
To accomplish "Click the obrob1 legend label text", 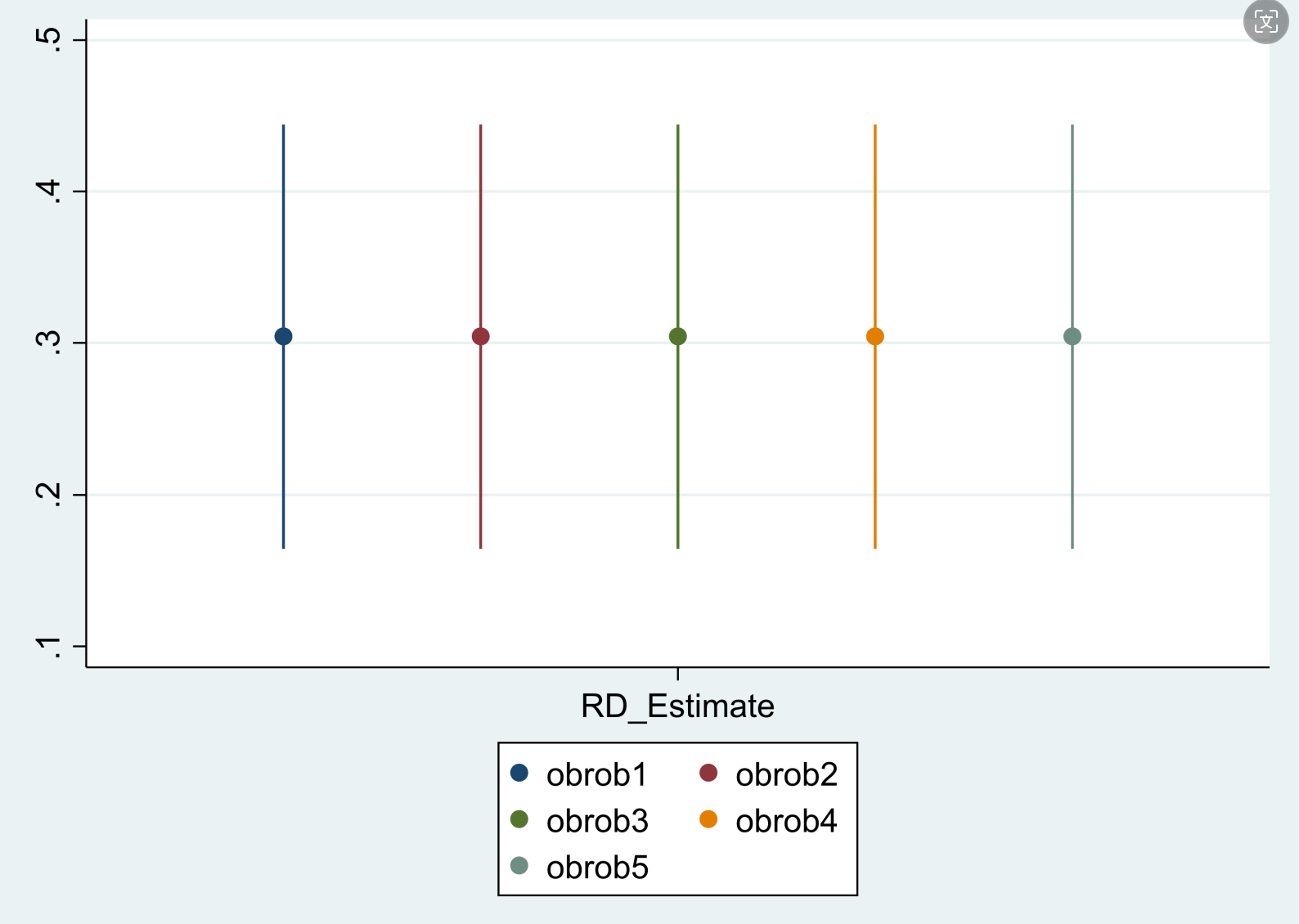I will coord(596,774).
